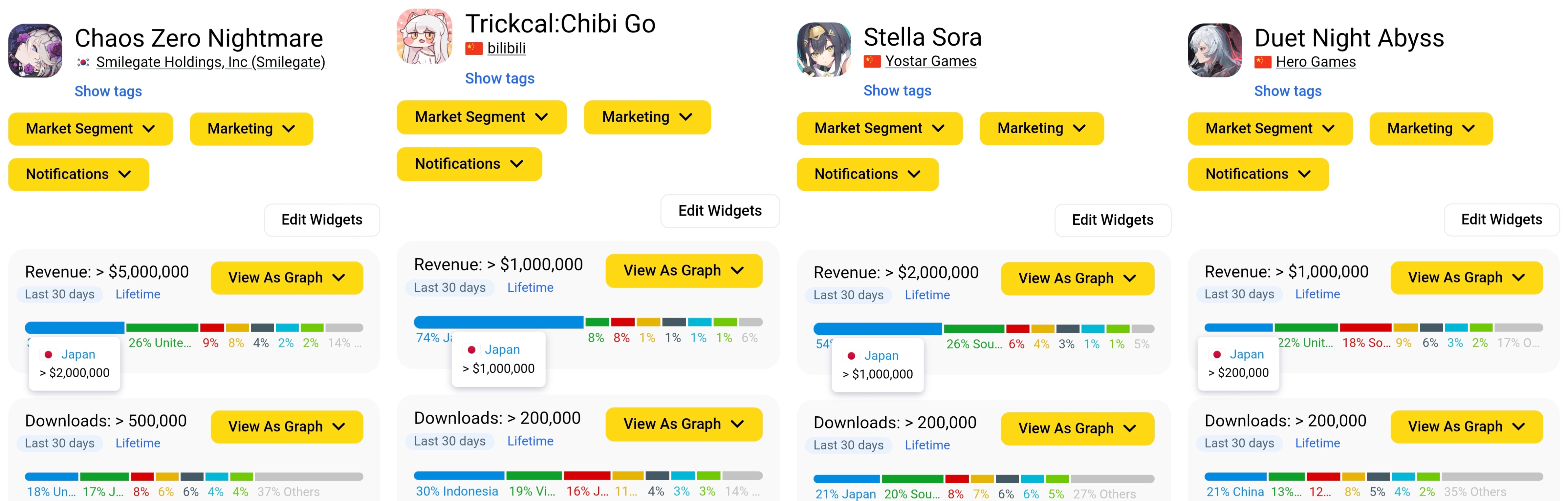Click Edit Widgets for Trickcal:Chibi Go
This screenshot has height=501, width=1568.
point(719,211)
